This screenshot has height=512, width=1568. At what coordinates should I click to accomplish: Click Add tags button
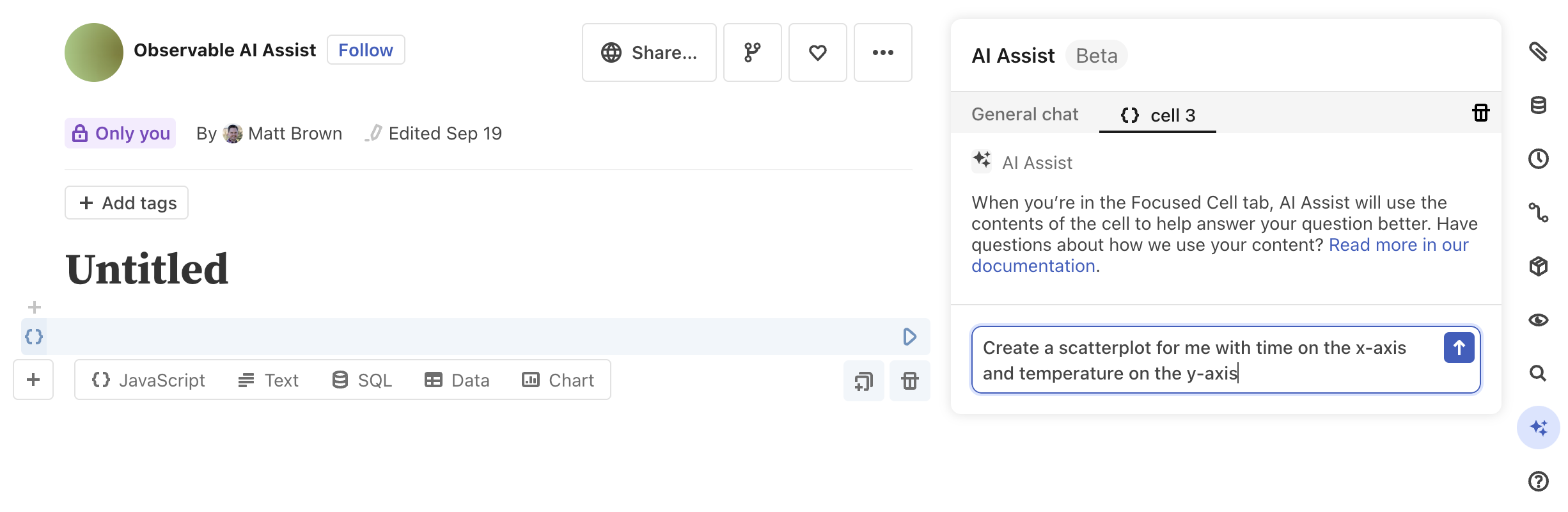(x=127, y=203)
